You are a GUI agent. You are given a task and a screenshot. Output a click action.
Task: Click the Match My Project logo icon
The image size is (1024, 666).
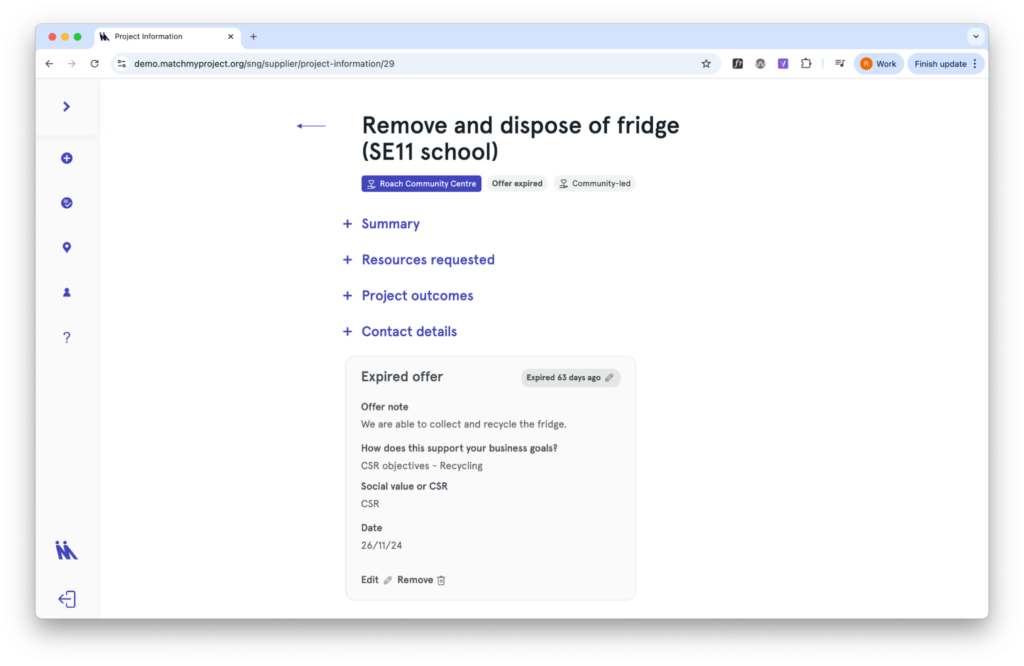(67, 550)
